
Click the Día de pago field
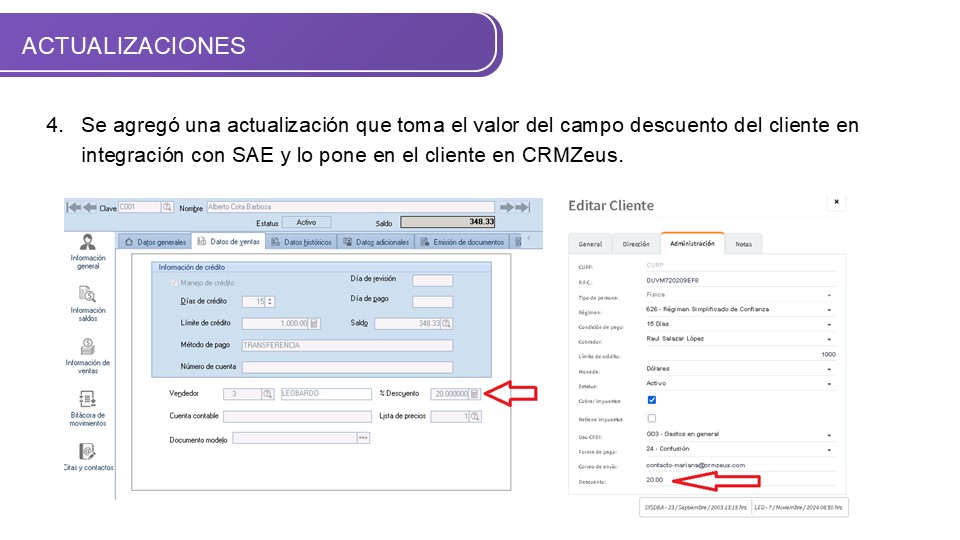(432, 302)
